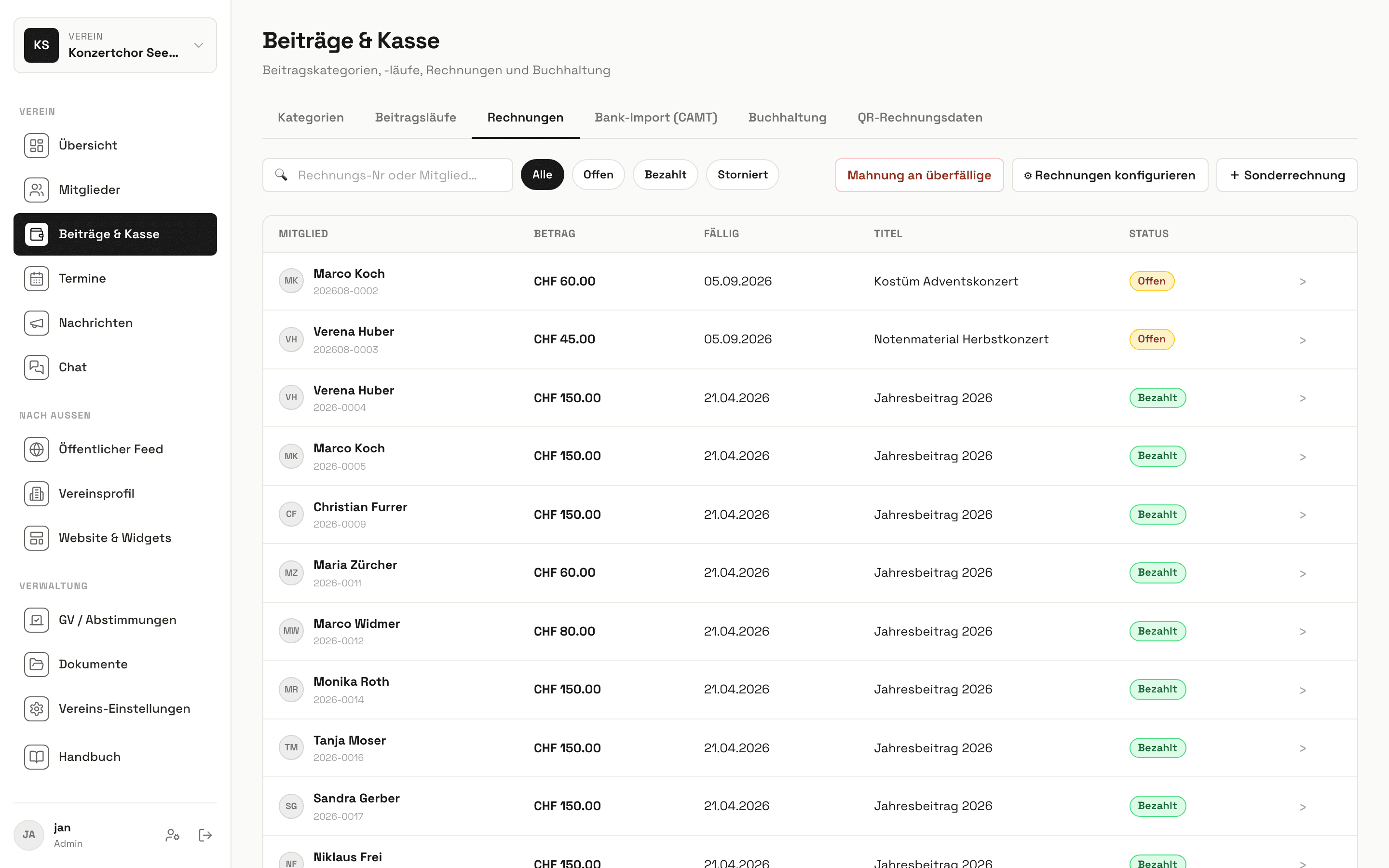Image resolution: width=1389 pixels, height=868 pixels.
Task: Open the Vereinsprofil building icon
Action: coord(37,494)
